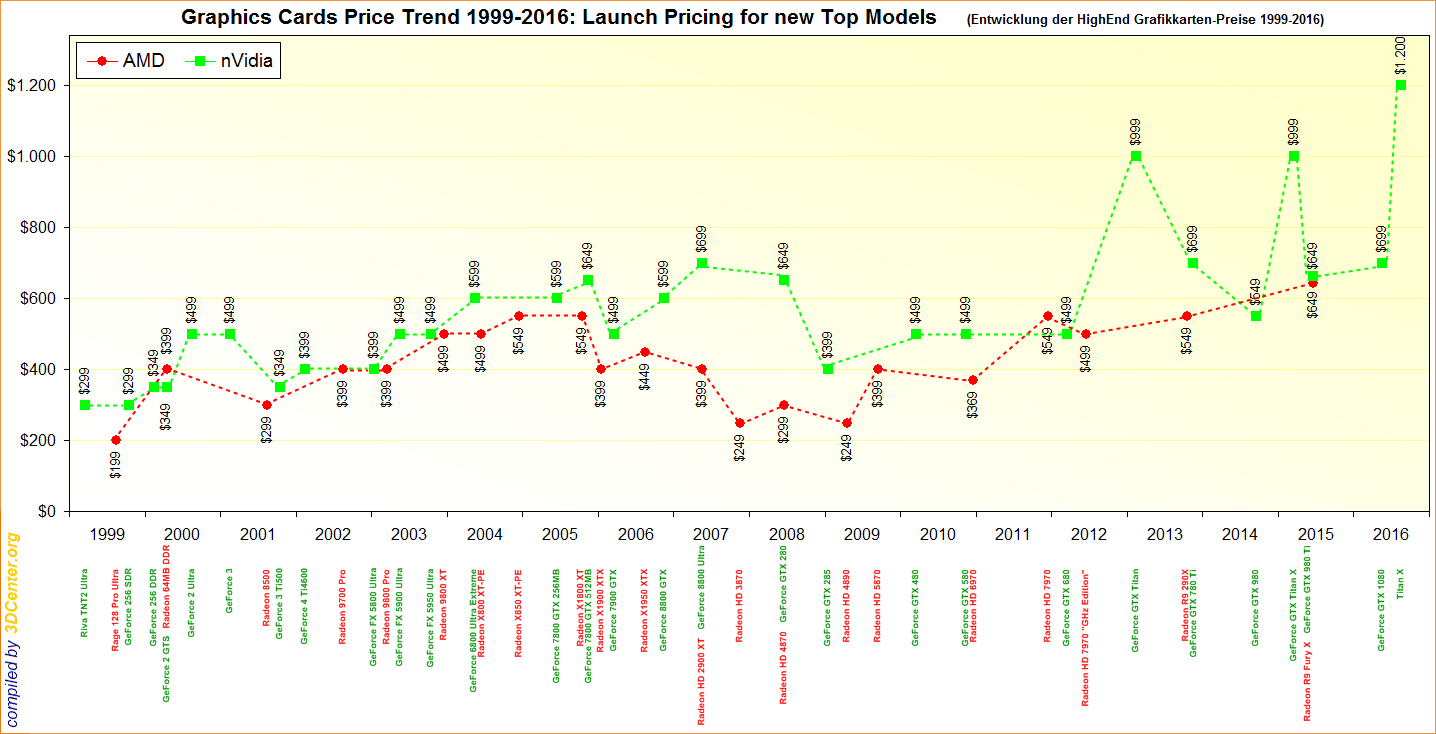The image size is (1436, 734).
Task: Click the GeForce GTX 480 axis label
Action: (x=915, y=608)
